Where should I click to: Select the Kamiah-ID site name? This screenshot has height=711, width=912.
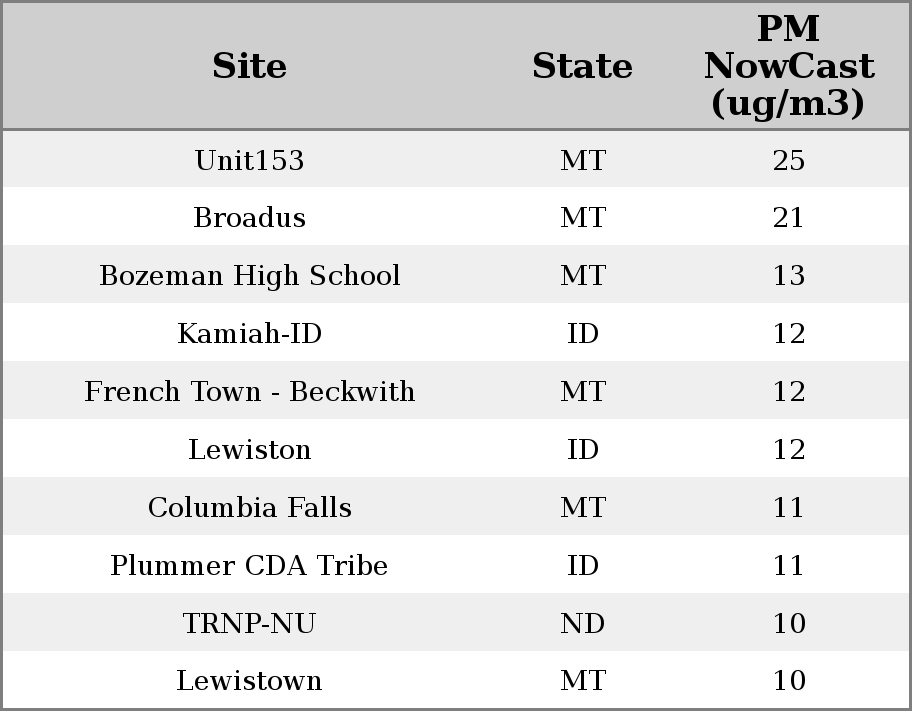click(249, 334)
